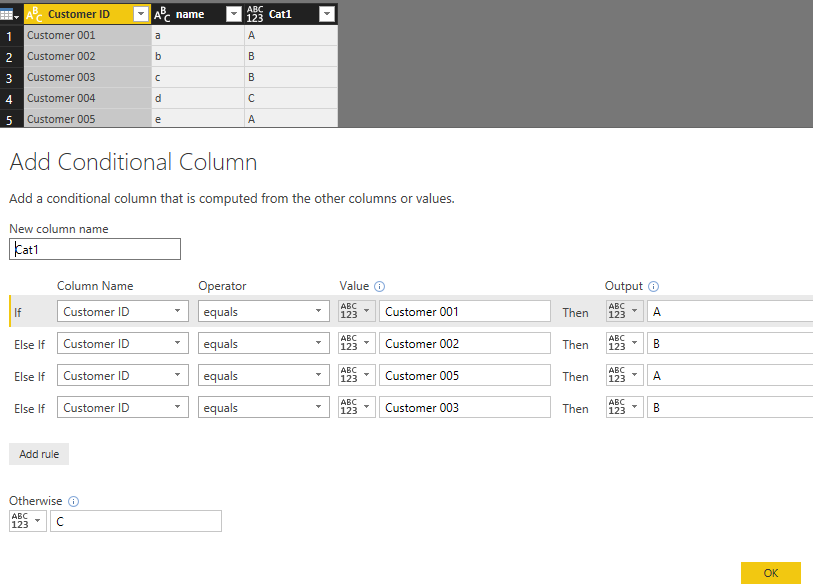
Task: Click the Otherwise value field containing C
Action: [136, 521]
